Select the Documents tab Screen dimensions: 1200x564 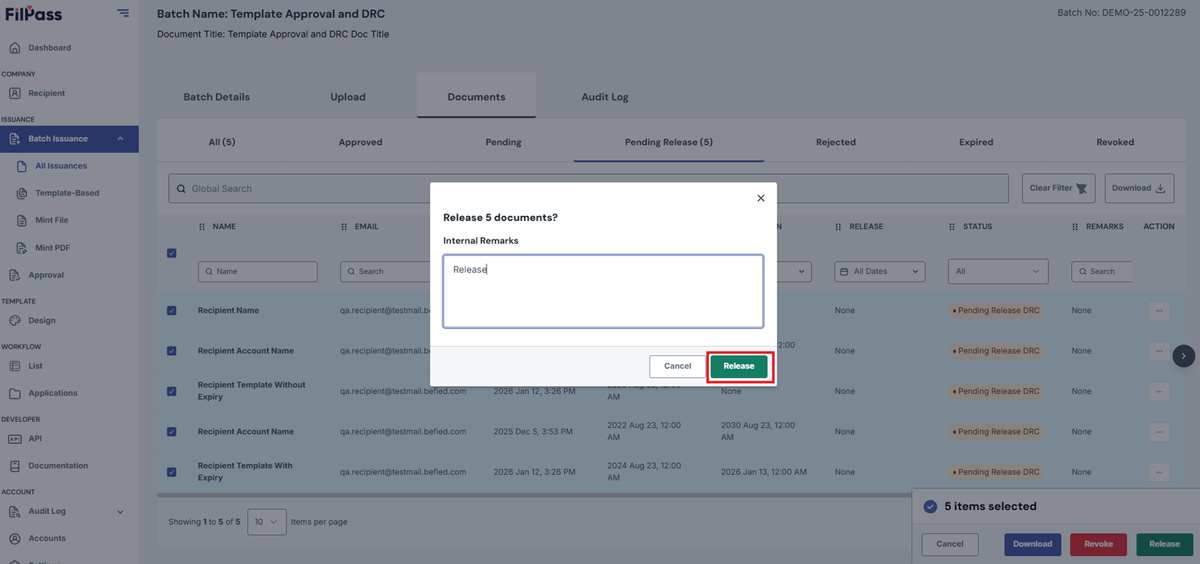tap(476, 97)
